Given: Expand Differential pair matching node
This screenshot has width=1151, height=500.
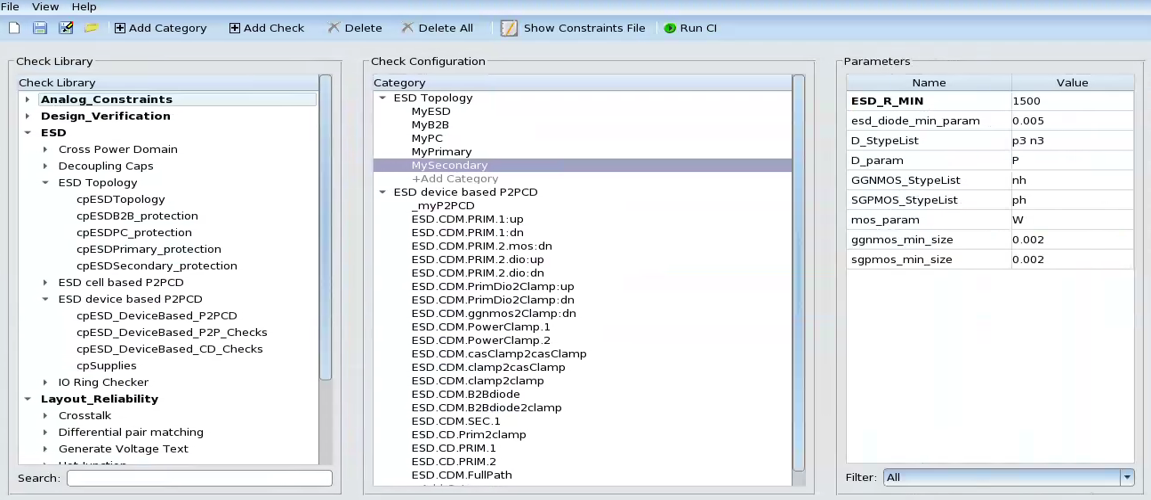Looking at the screenshot, I should (46, 432).
